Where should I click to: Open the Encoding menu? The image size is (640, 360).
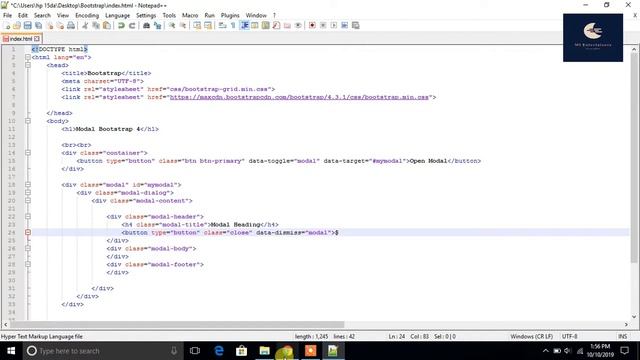click(87, 15)
